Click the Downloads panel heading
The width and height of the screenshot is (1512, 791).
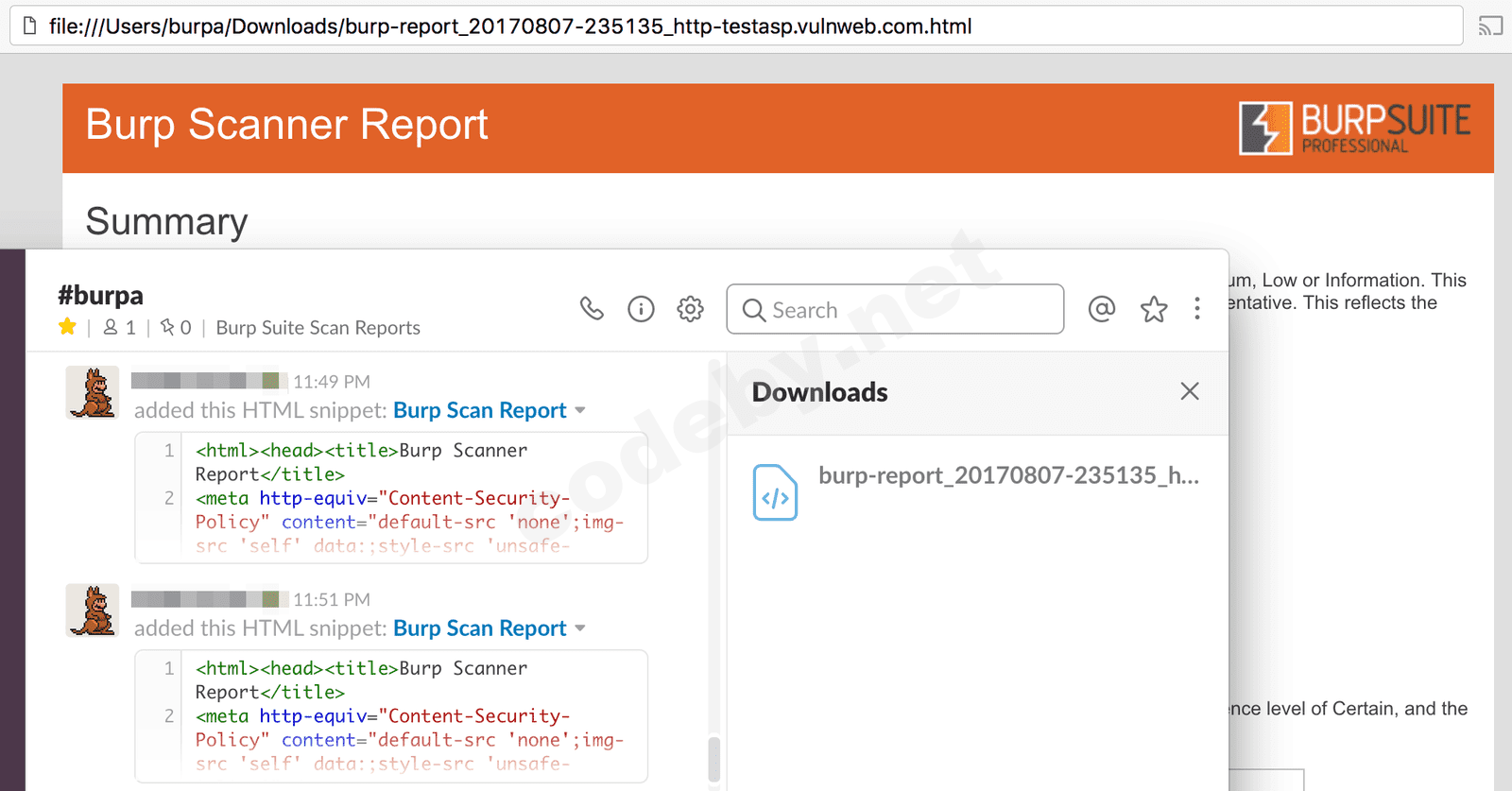(820, 392)
